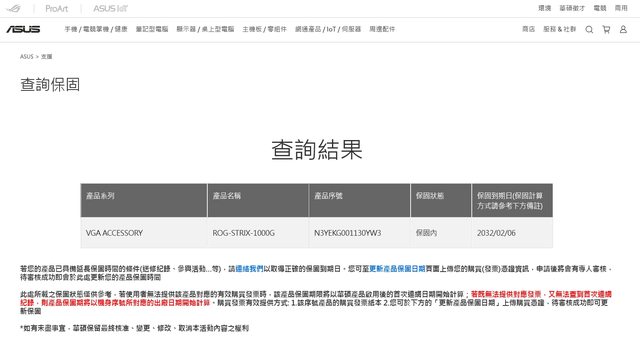Click the ASUS breadcrumb link
The image size is (640, 362).
click(x=27, y=57)
